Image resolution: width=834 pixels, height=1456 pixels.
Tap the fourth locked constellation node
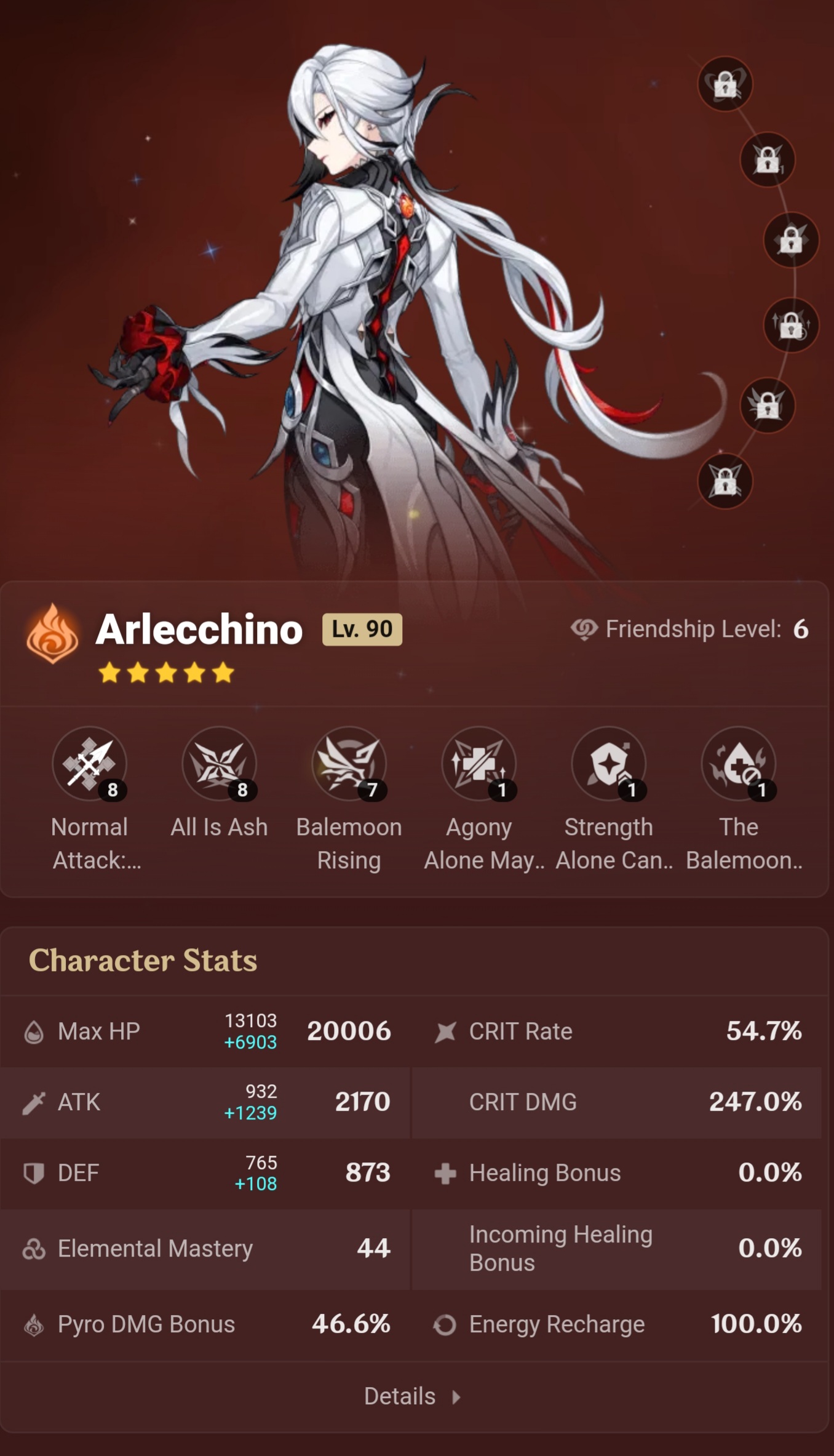click(x=791, y=325)
